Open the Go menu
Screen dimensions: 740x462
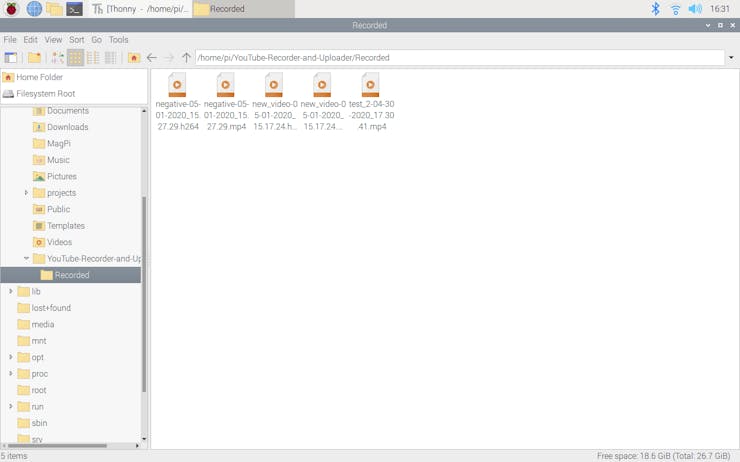pos(96,40)
